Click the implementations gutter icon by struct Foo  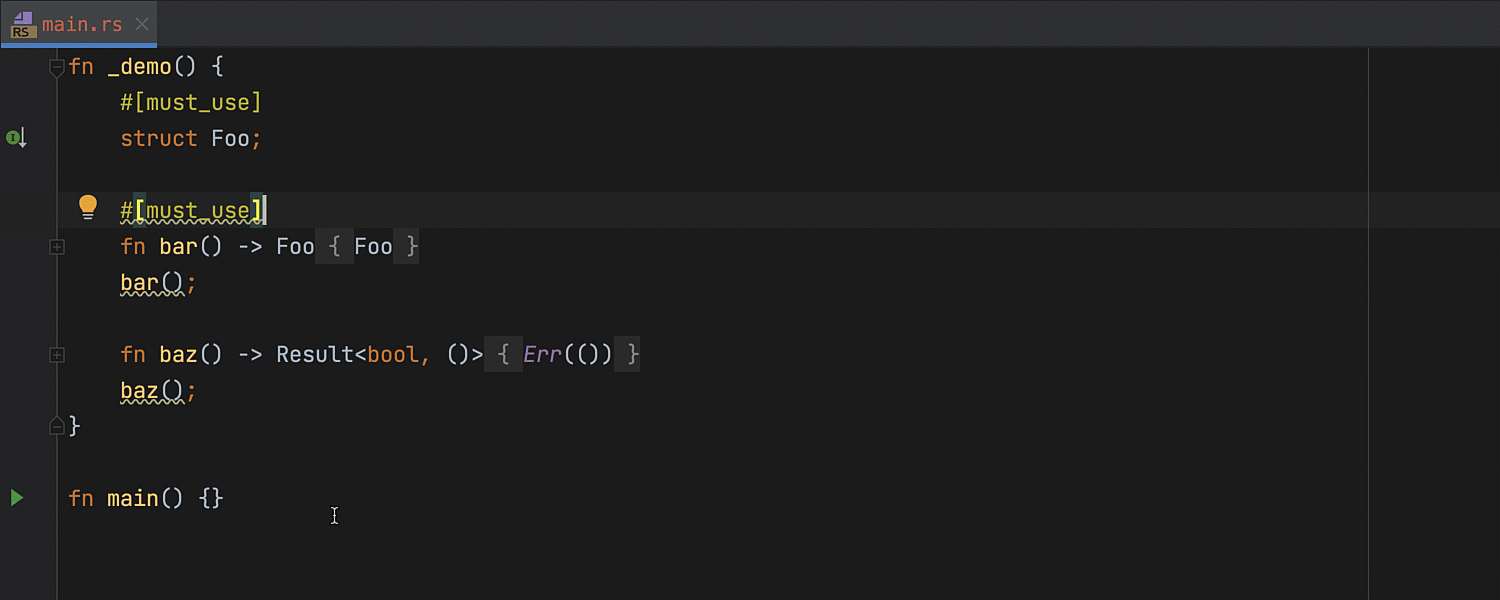[16, 138]
